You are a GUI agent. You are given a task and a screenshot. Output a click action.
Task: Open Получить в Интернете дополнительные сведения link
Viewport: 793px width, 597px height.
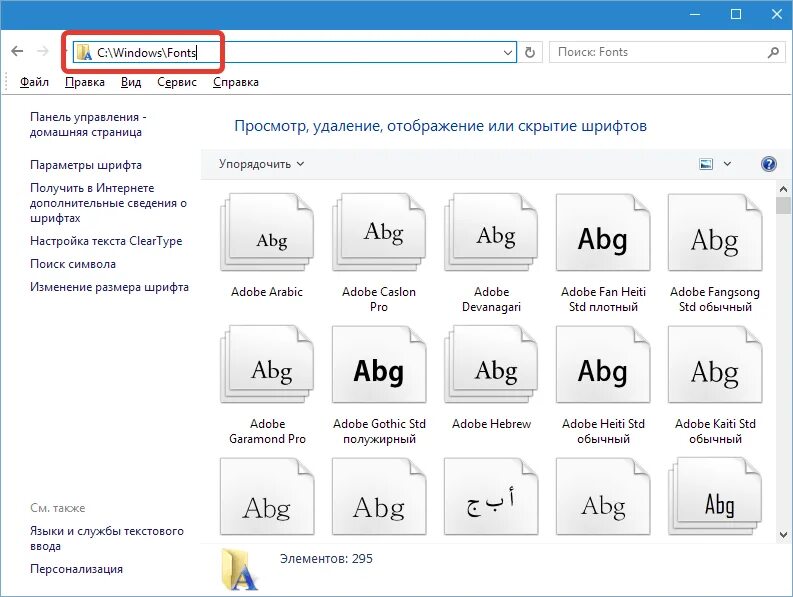[108, 203]
